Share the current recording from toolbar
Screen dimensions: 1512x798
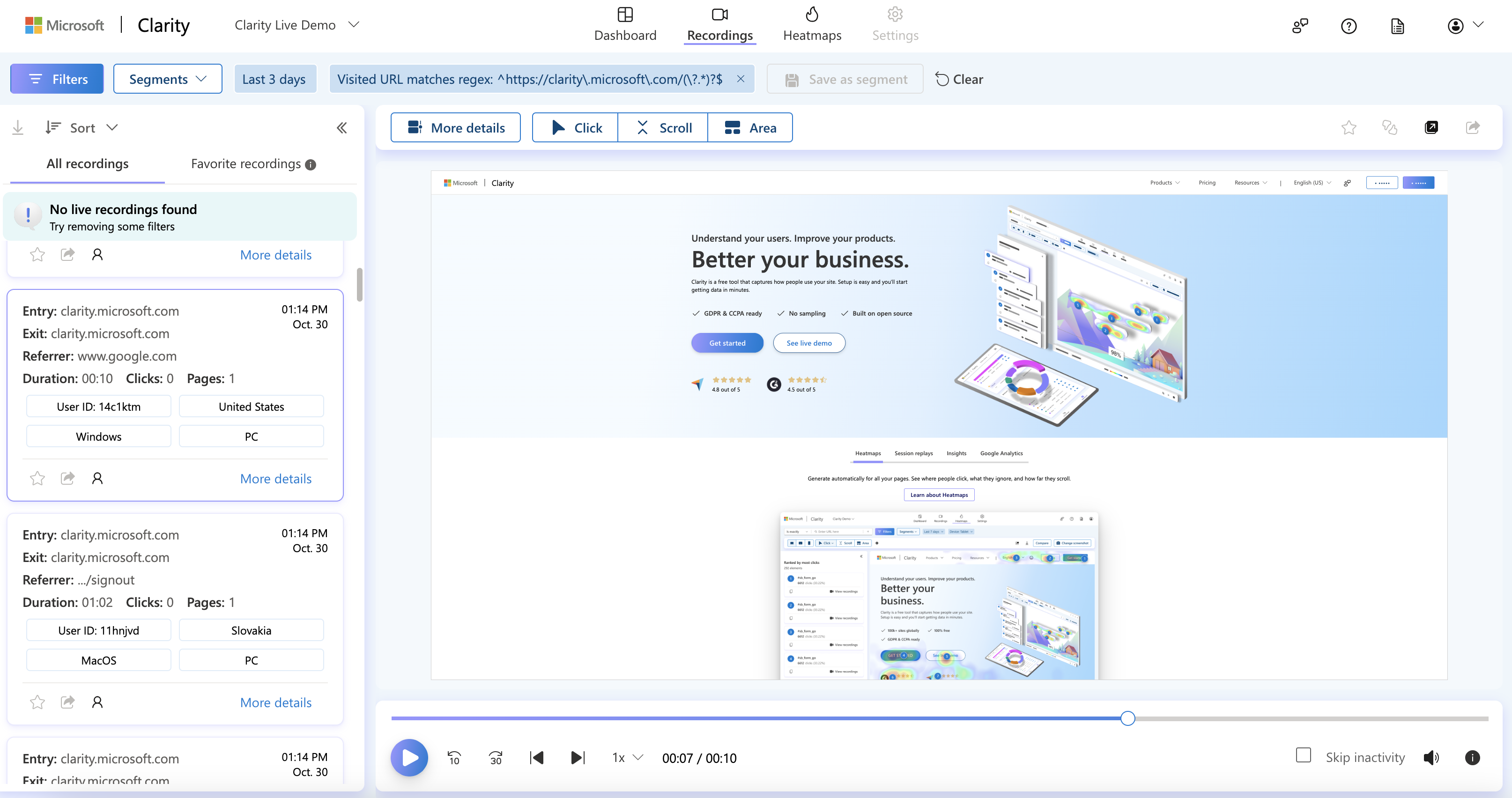(x=1473, y=127)
